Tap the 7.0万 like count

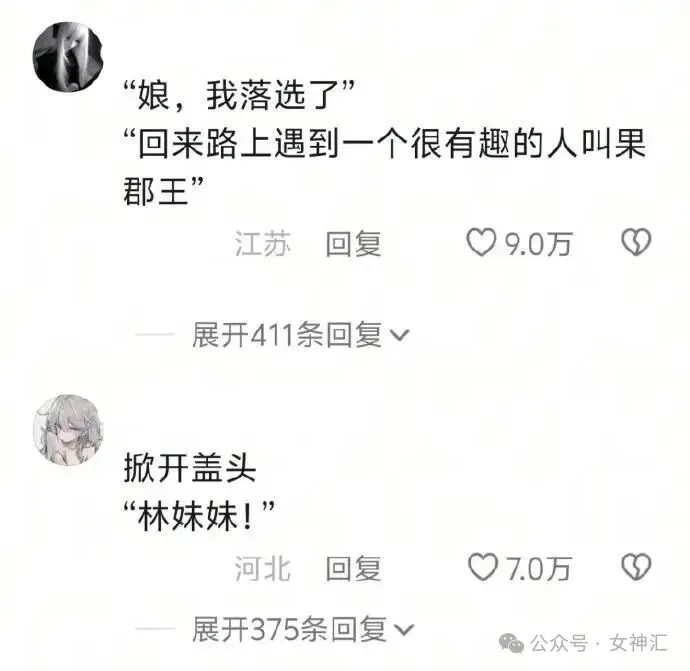[539, 568]
